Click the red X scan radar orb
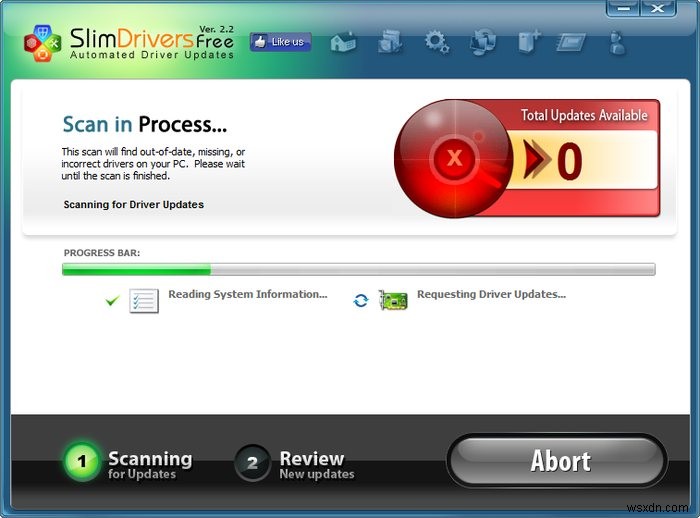The width and height of the screenshot is (700, 518). tap(454, 158)
